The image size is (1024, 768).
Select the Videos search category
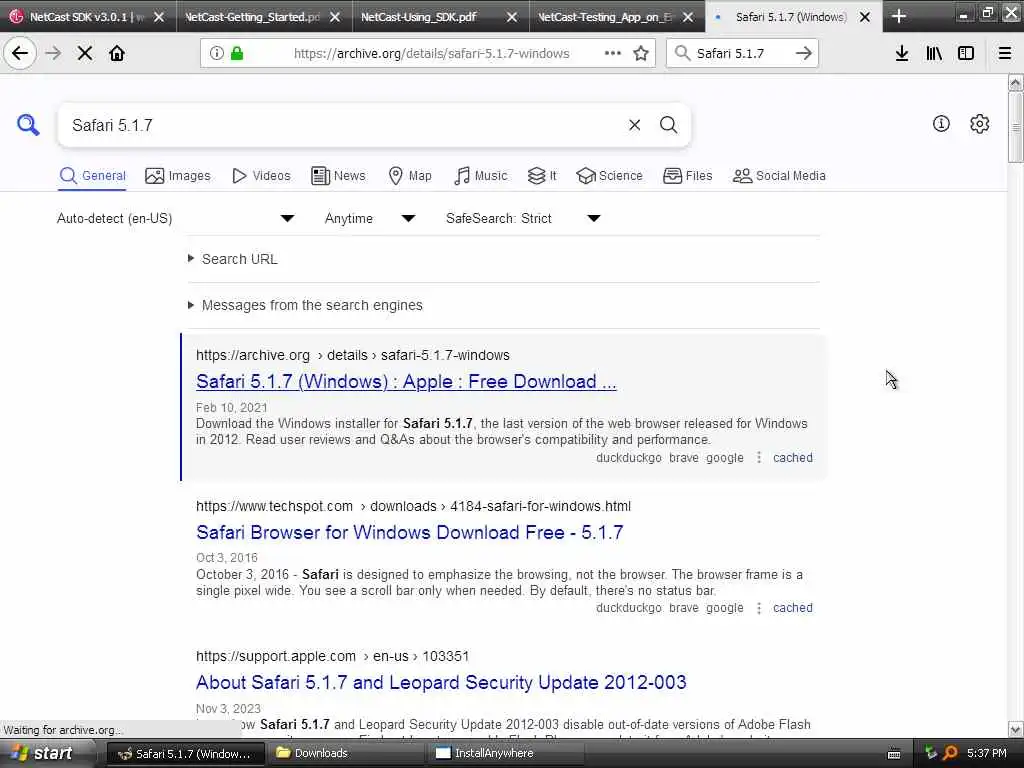[x=261, y=176]
